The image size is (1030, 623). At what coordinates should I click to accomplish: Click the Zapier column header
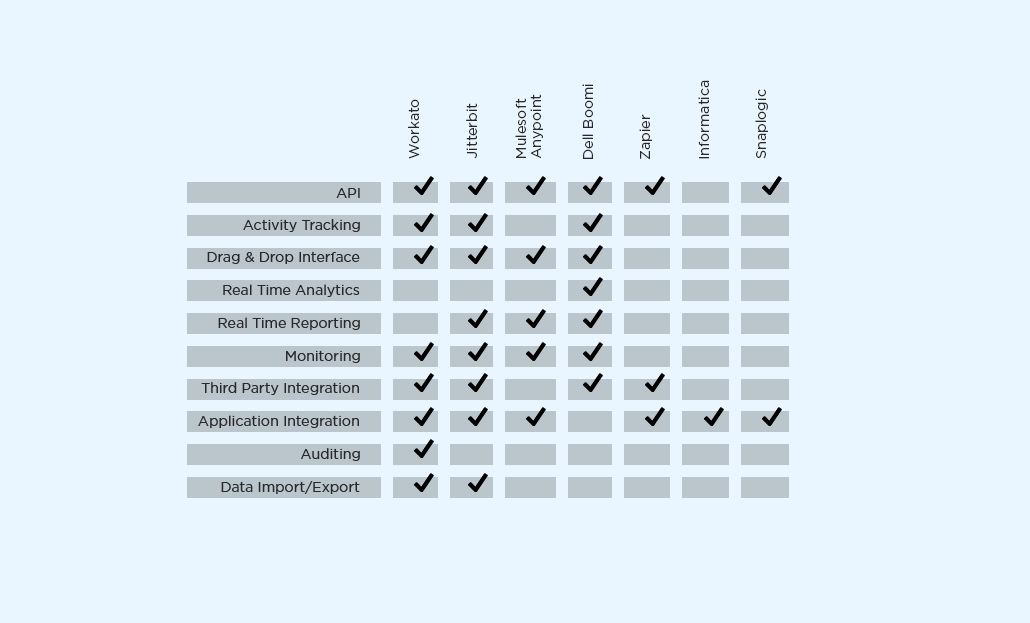tap(646, 136)
